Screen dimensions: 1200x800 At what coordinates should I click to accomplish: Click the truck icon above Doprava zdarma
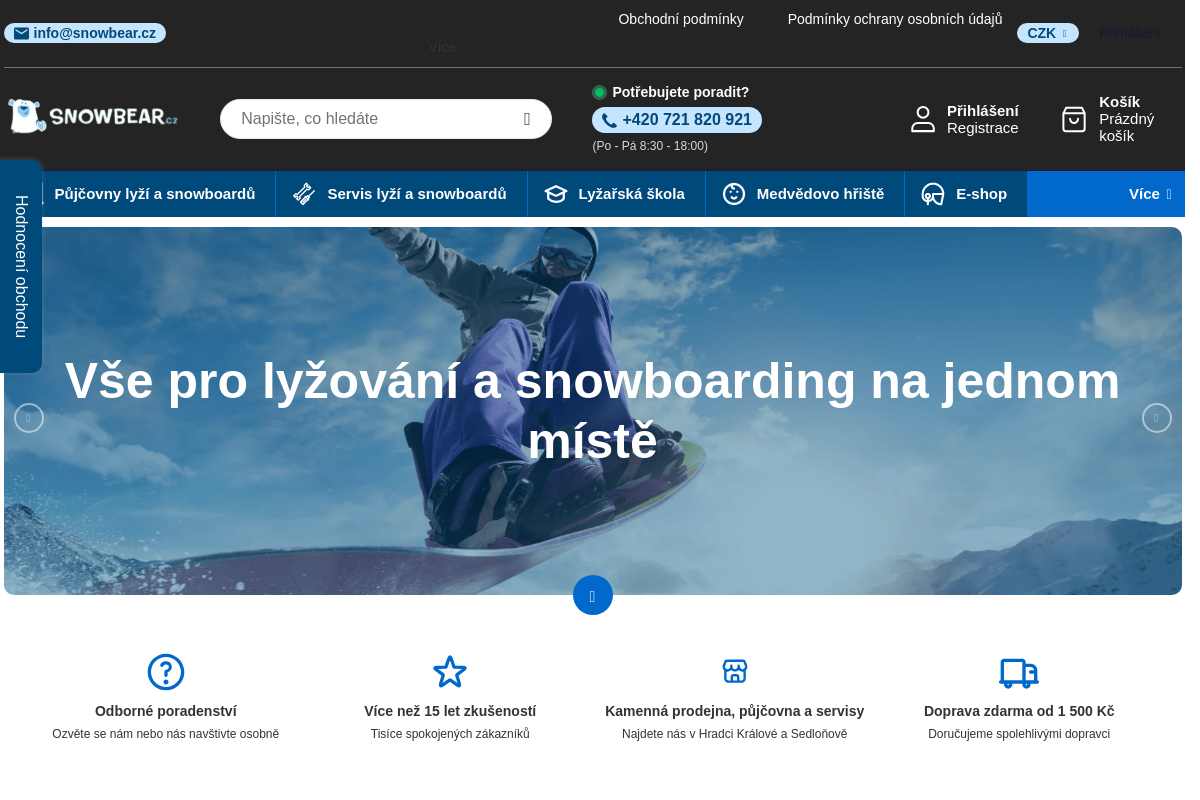(1019, 672)
